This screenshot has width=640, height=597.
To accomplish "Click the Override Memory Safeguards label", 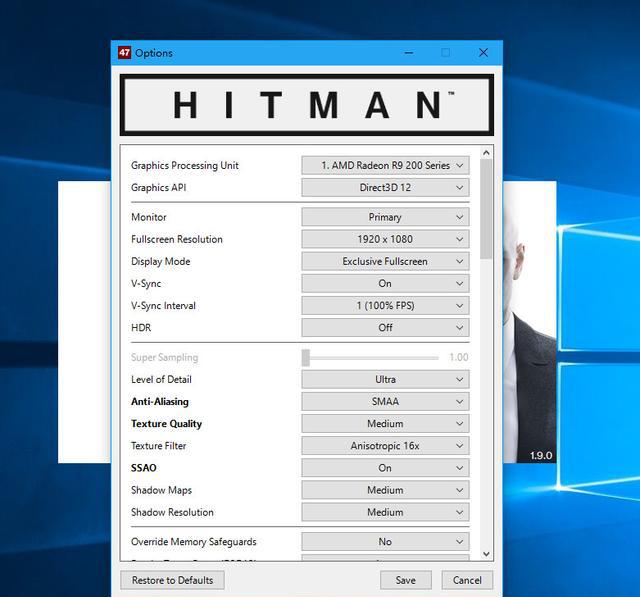I will tap(193, 542).
